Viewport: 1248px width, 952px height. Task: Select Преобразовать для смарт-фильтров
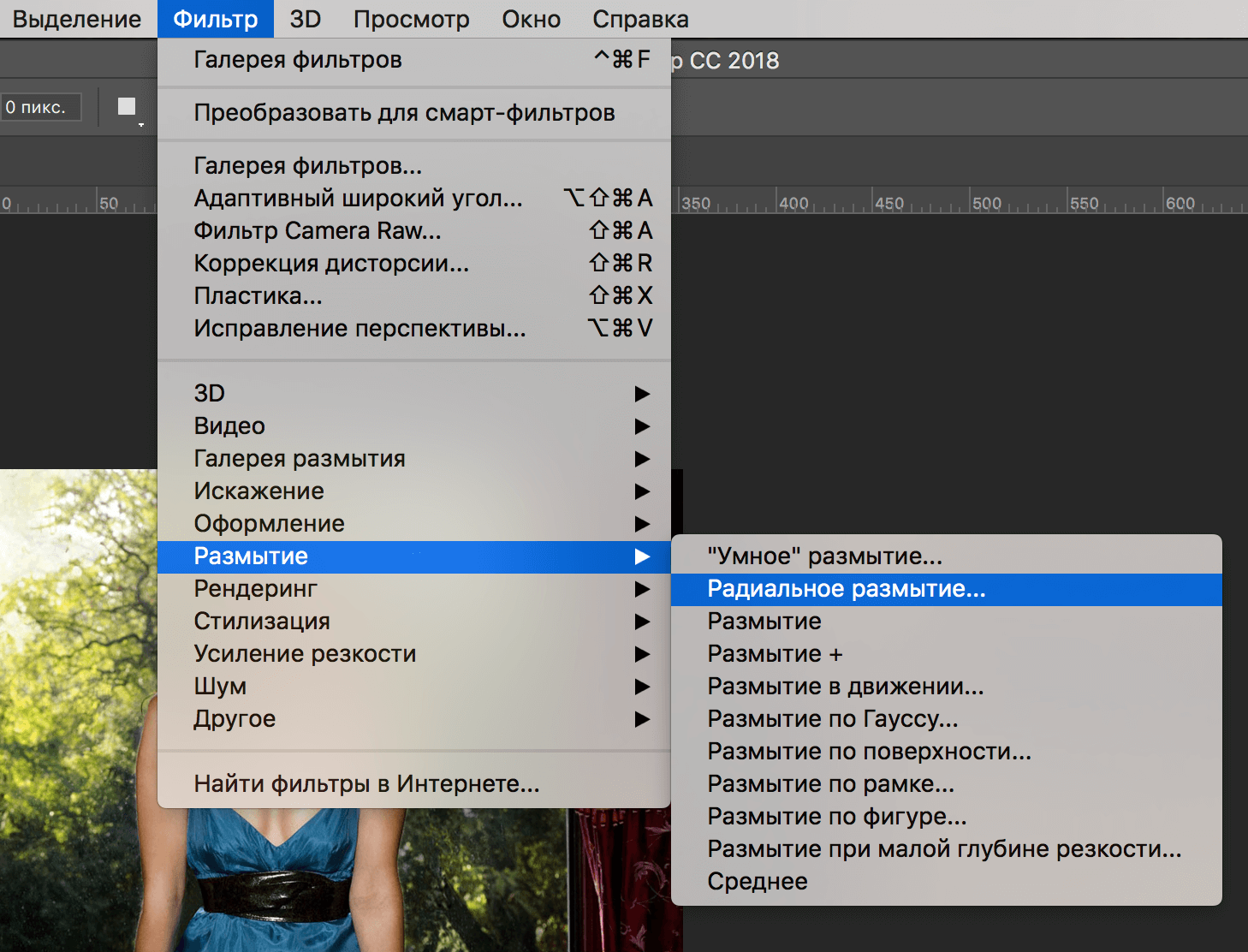[x=404, y=112]
